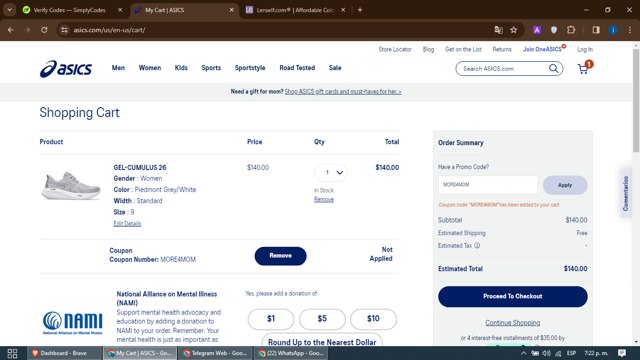This screenshot has width=640, height=360.
Task: Open the volume icon in system tray
Action: (x=547, y=353)
